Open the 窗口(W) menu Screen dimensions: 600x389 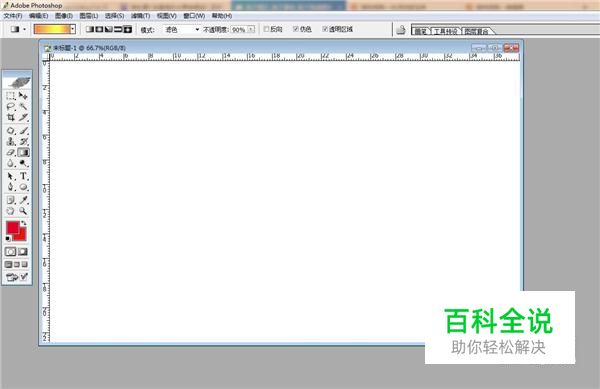(194, 16)
